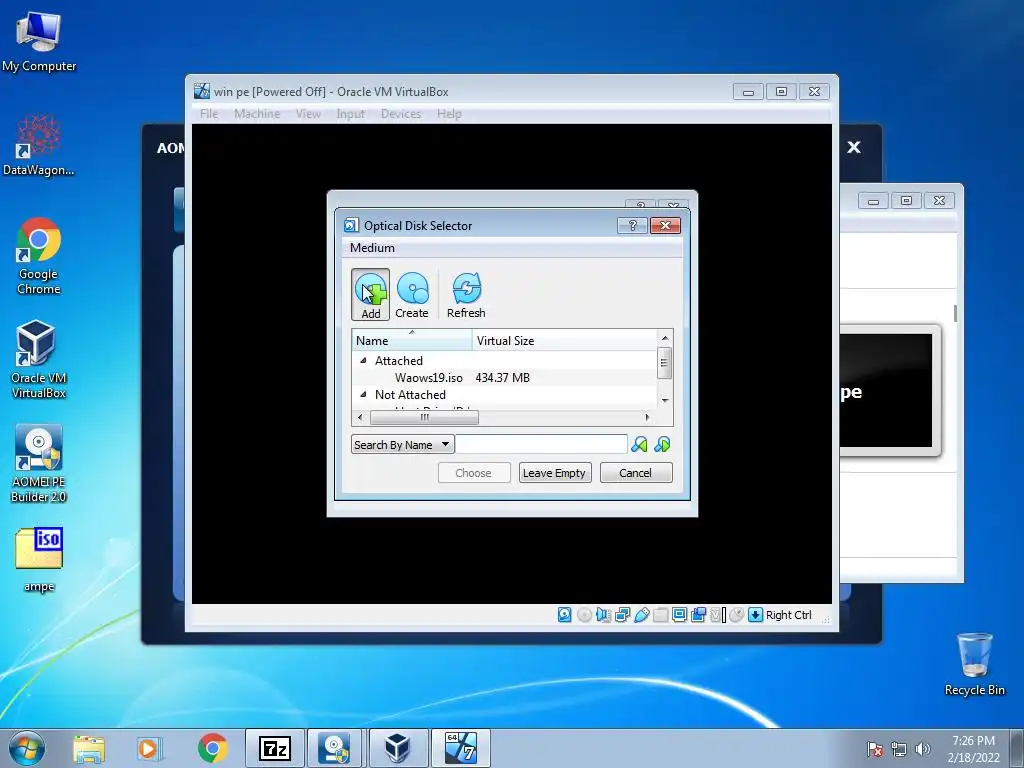Screen dimensions: 1024x768
Task: Click the win pe preview thumbnail behind
Action: tap(889, 391)
